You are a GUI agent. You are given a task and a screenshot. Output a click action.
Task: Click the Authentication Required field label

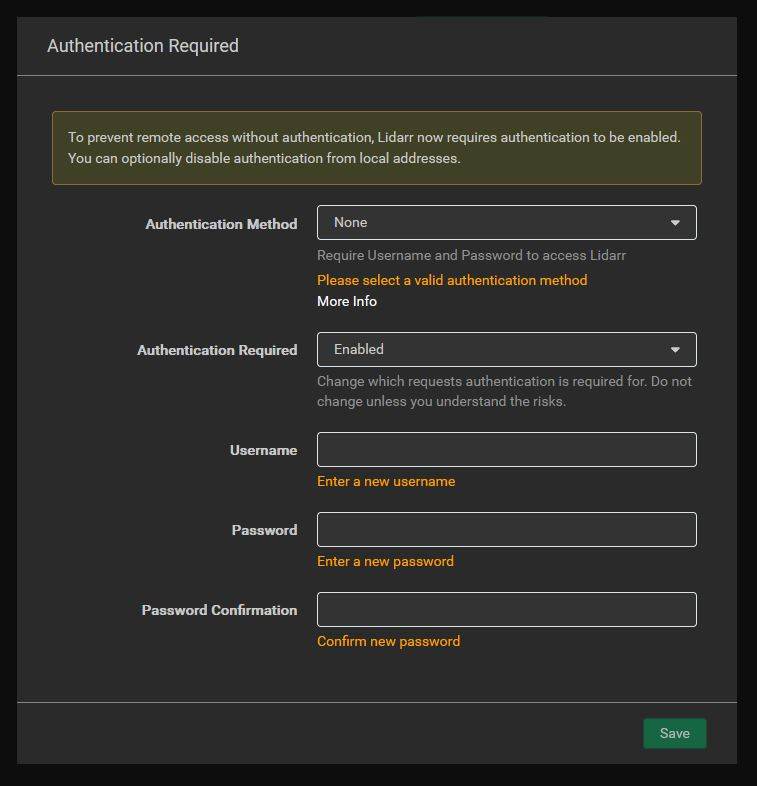tap(217, 350)
